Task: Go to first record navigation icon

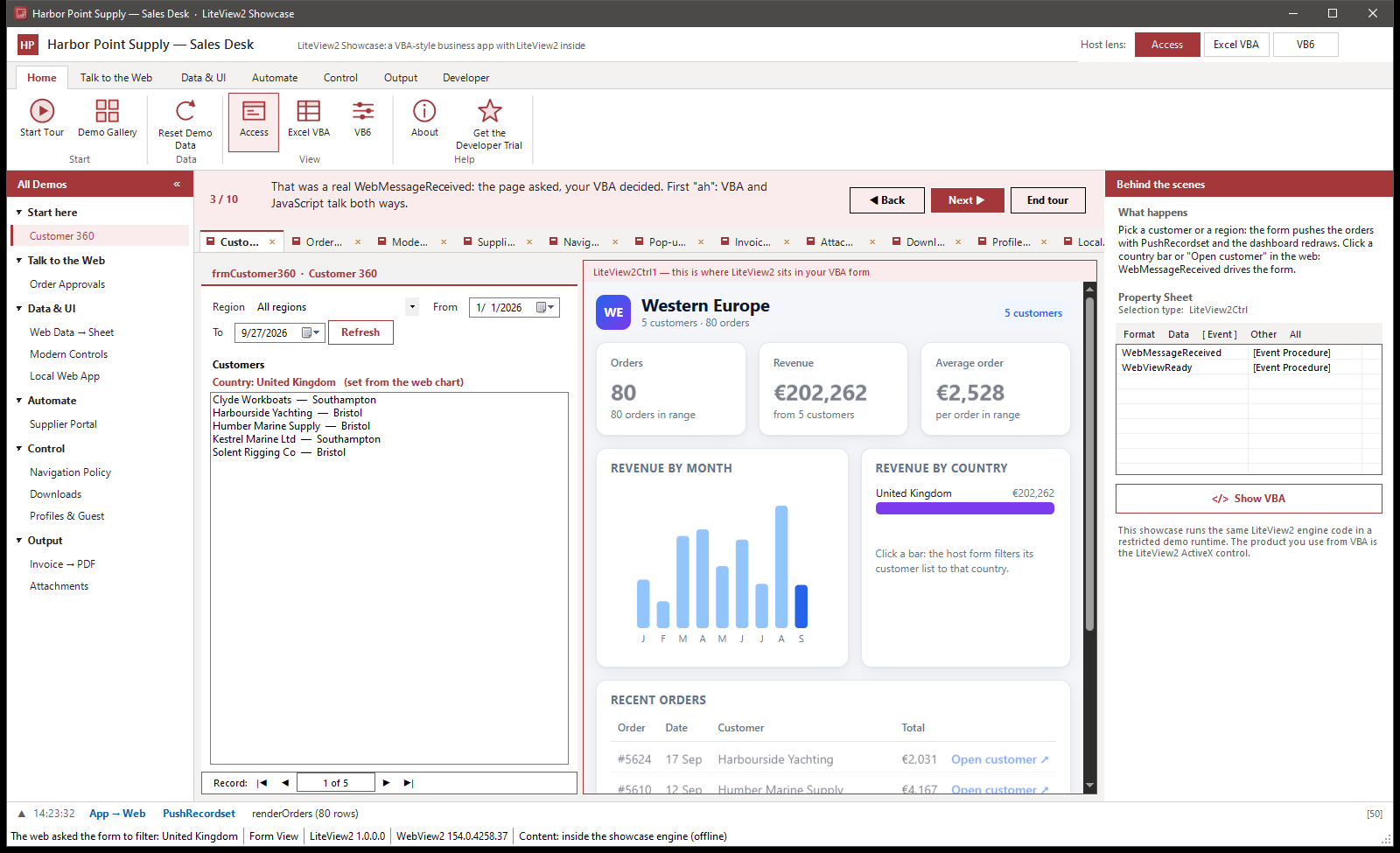Action: tap(262, 783)
